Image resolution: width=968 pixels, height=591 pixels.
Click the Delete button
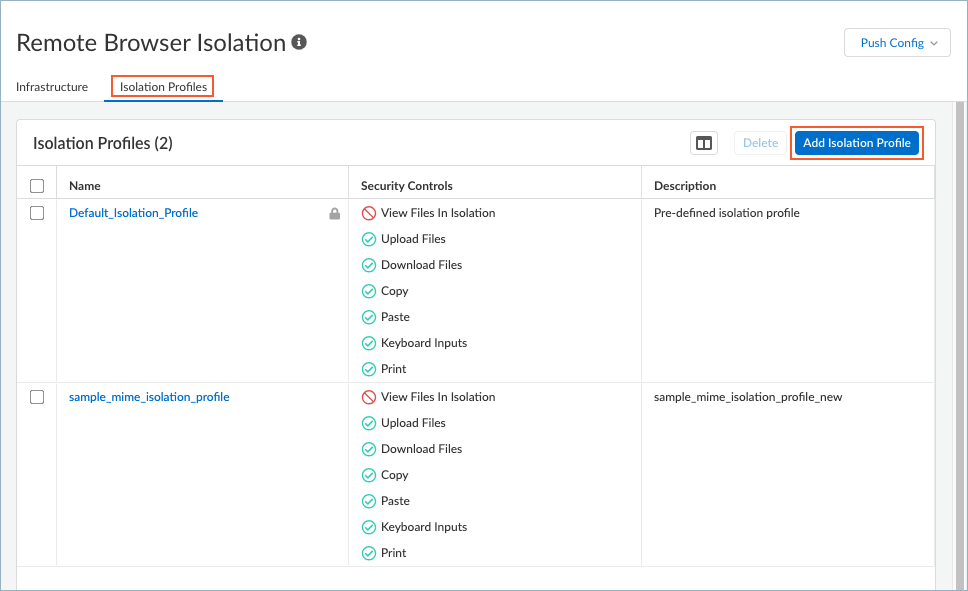click(760, 143)
